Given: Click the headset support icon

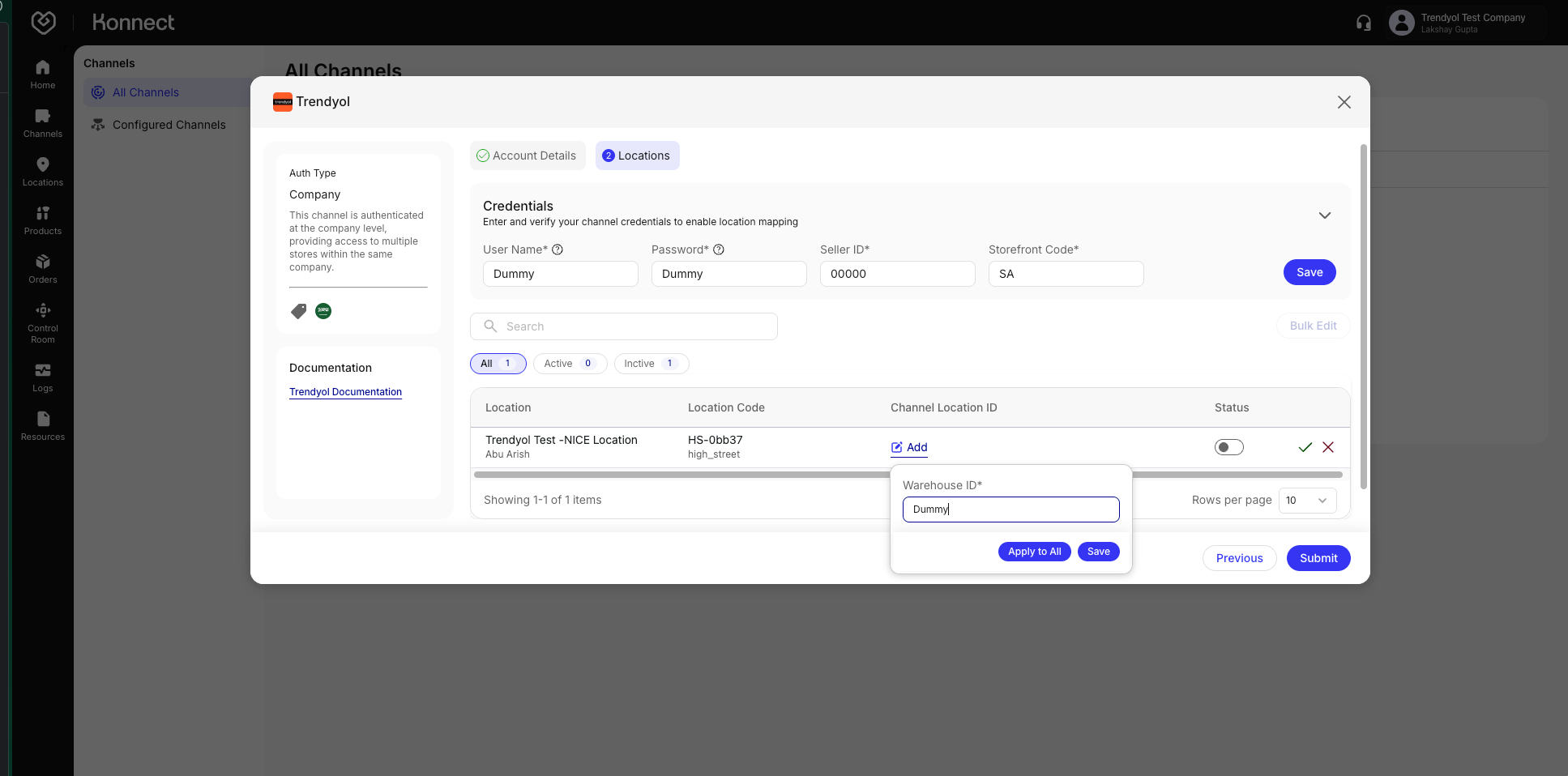Looking at the screenshot, I should (1364, 23).
